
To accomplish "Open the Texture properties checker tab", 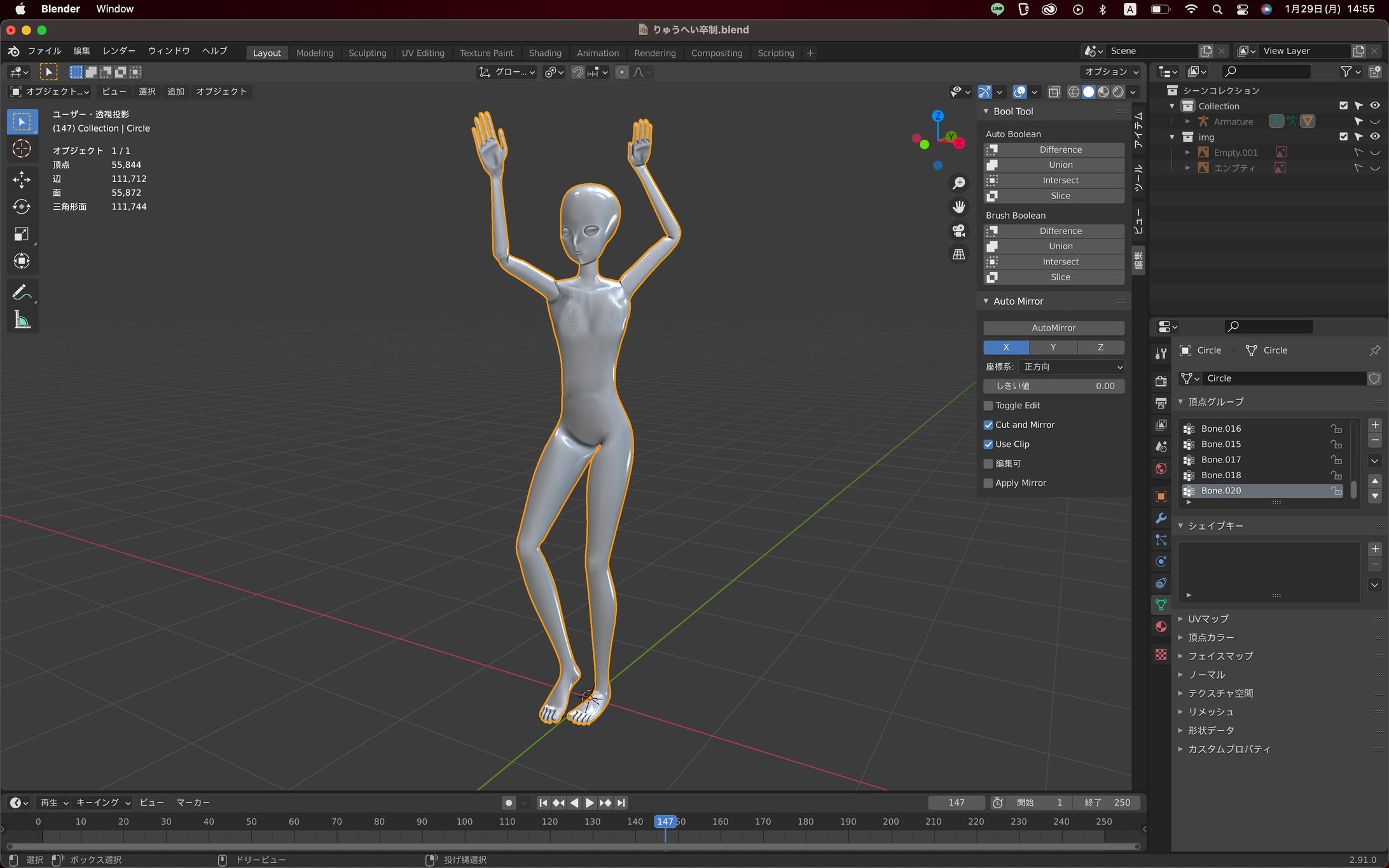I will (1161, 654).
